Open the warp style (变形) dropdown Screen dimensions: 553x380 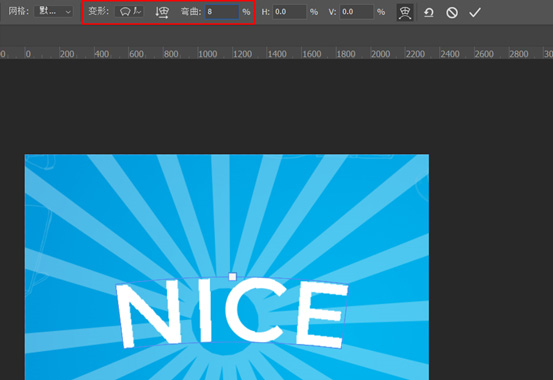coord(129,11)
